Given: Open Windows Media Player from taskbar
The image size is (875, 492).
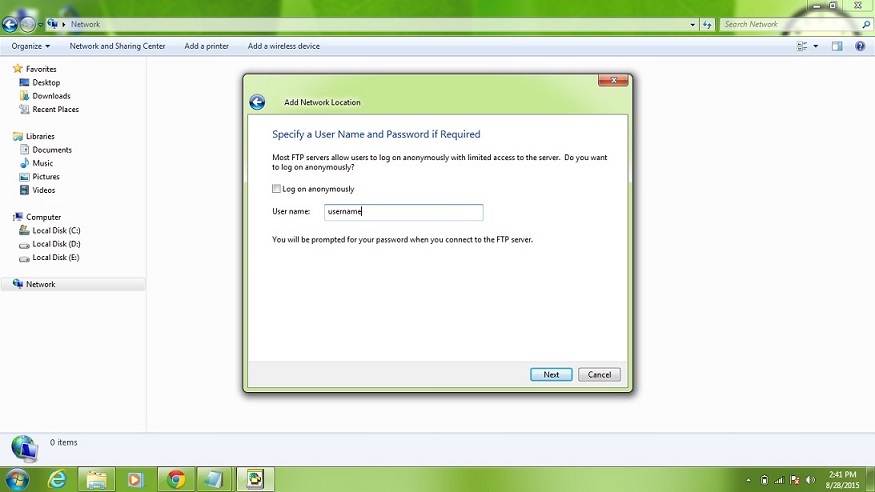Looking at the screenshot, I should tap(136, 479).
